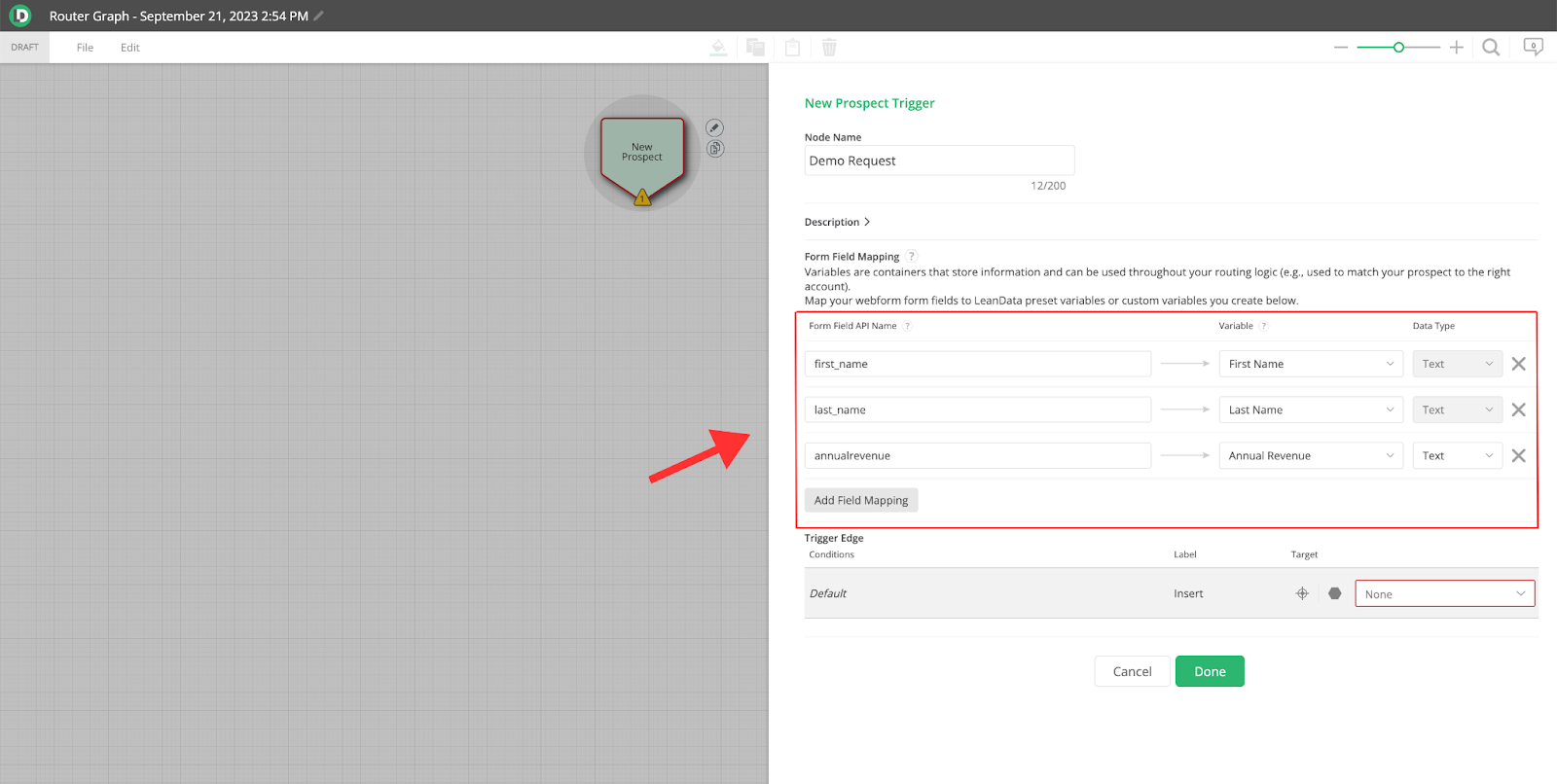Click the Add Field Mapping button
The image size is (1557, 784).
(860, 500)
